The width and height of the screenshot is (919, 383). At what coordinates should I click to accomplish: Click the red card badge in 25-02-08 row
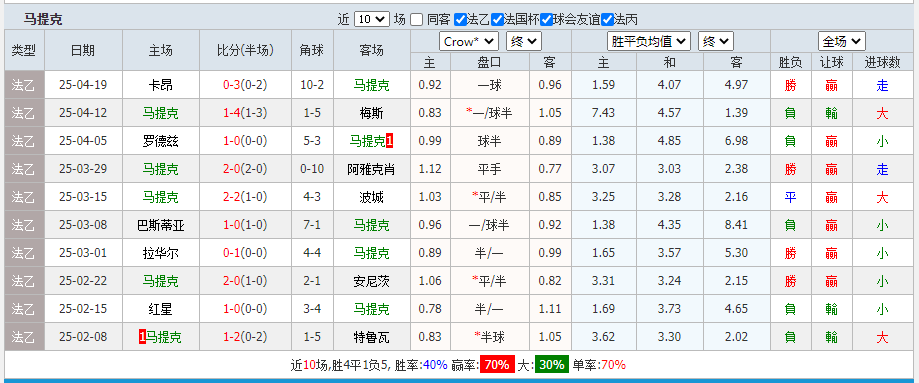coord(142,337)
